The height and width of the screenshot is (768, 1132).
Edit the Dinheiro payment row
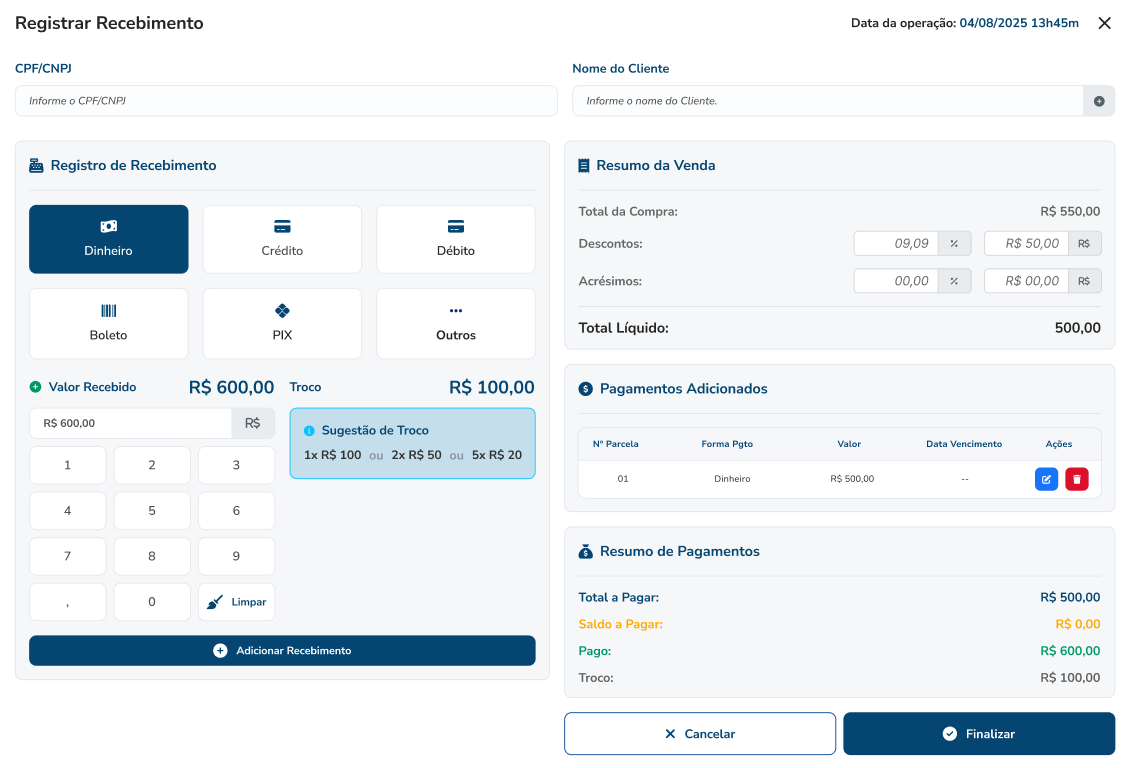[x=1046, y=480]
